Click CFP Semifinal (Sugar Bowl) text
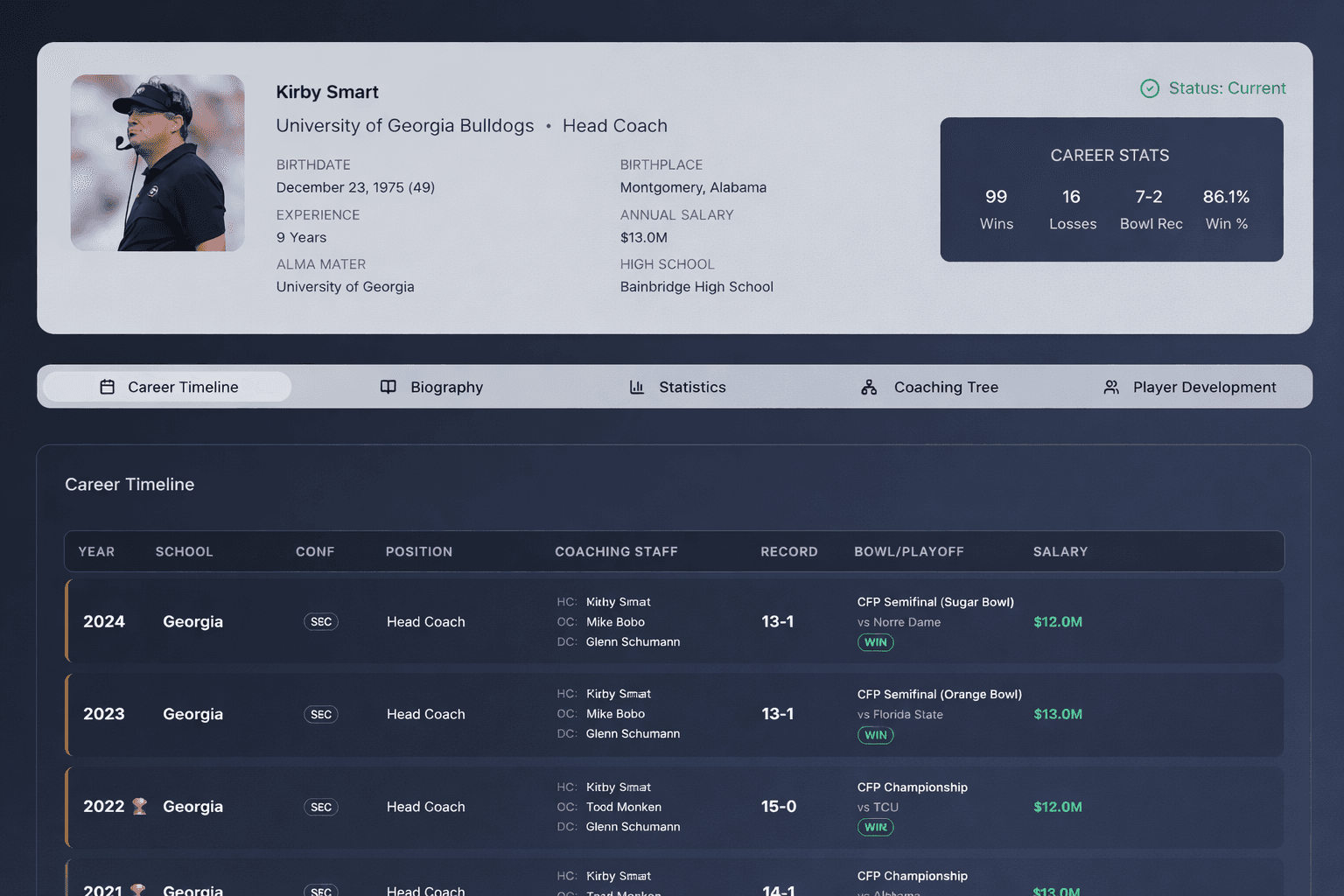The height and width of the screenshot is (896, 1344). point(935,602)
